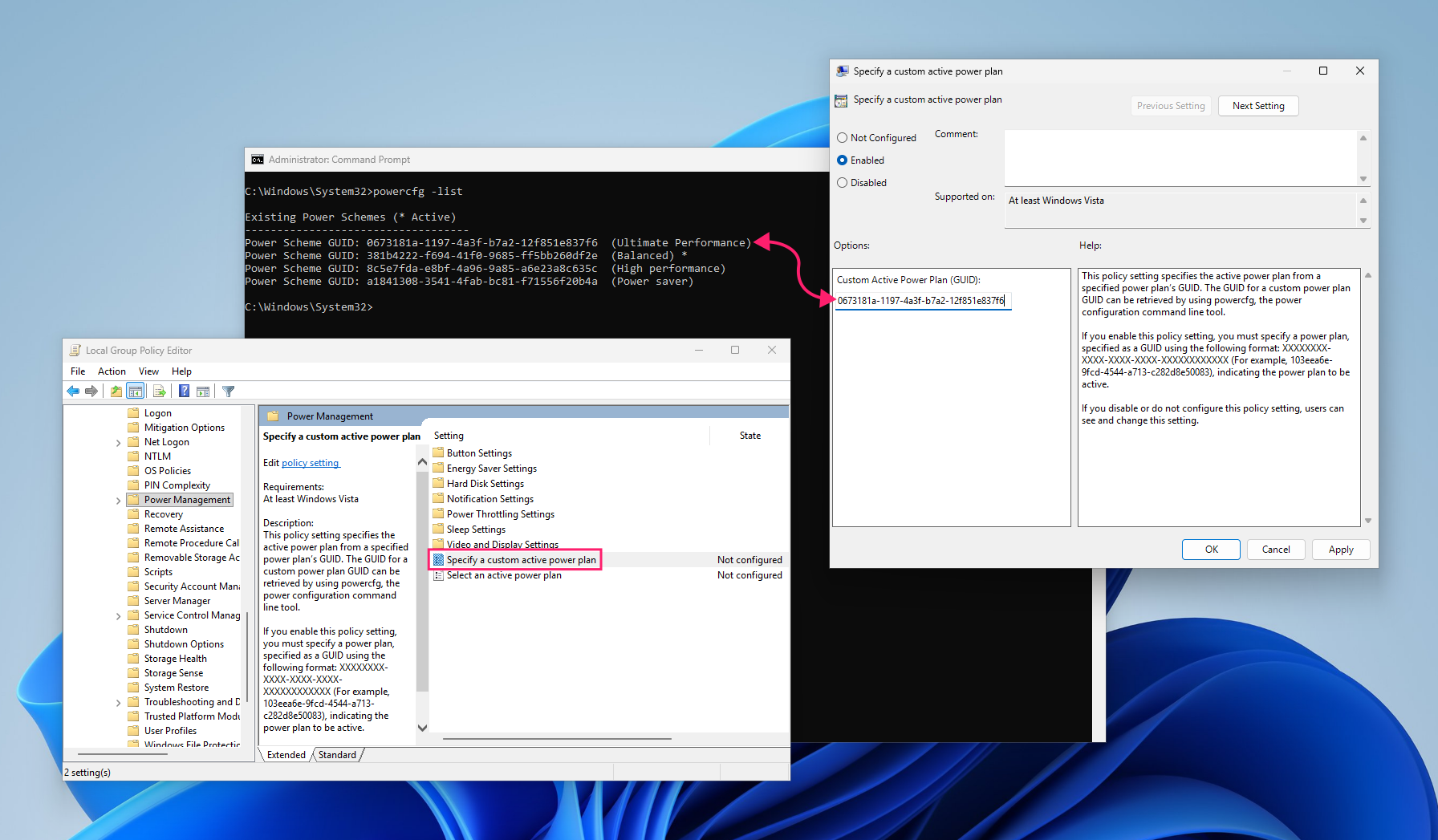Click the Scripts folder icon in tree
1438x840 pixels.
click(x=134, y=572)
